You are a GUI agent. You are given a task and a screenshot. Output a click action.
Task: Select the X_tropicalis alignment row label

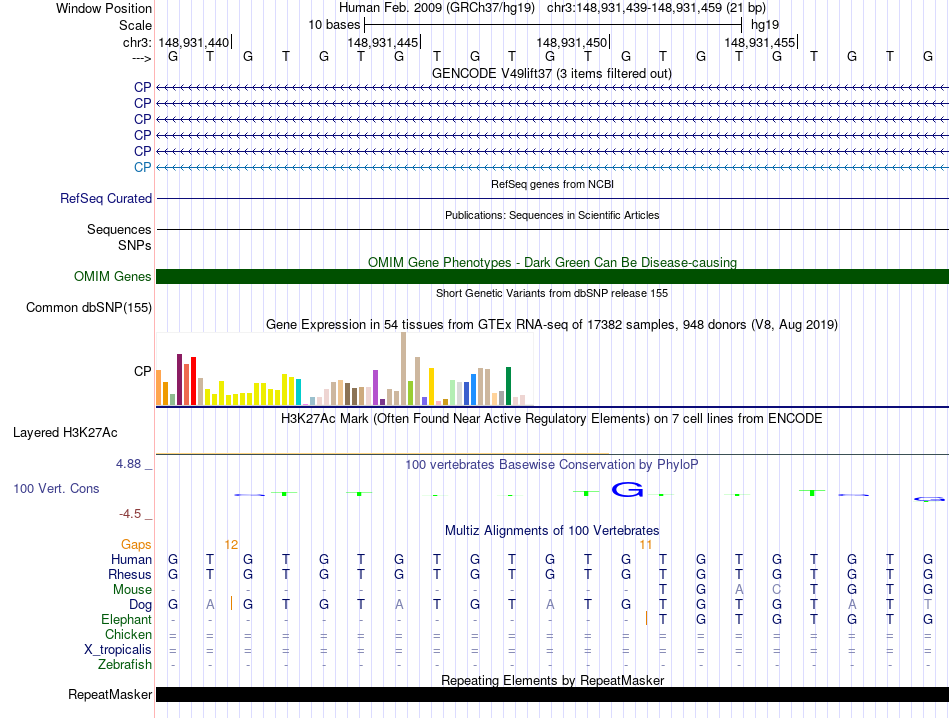coord(118,650)
